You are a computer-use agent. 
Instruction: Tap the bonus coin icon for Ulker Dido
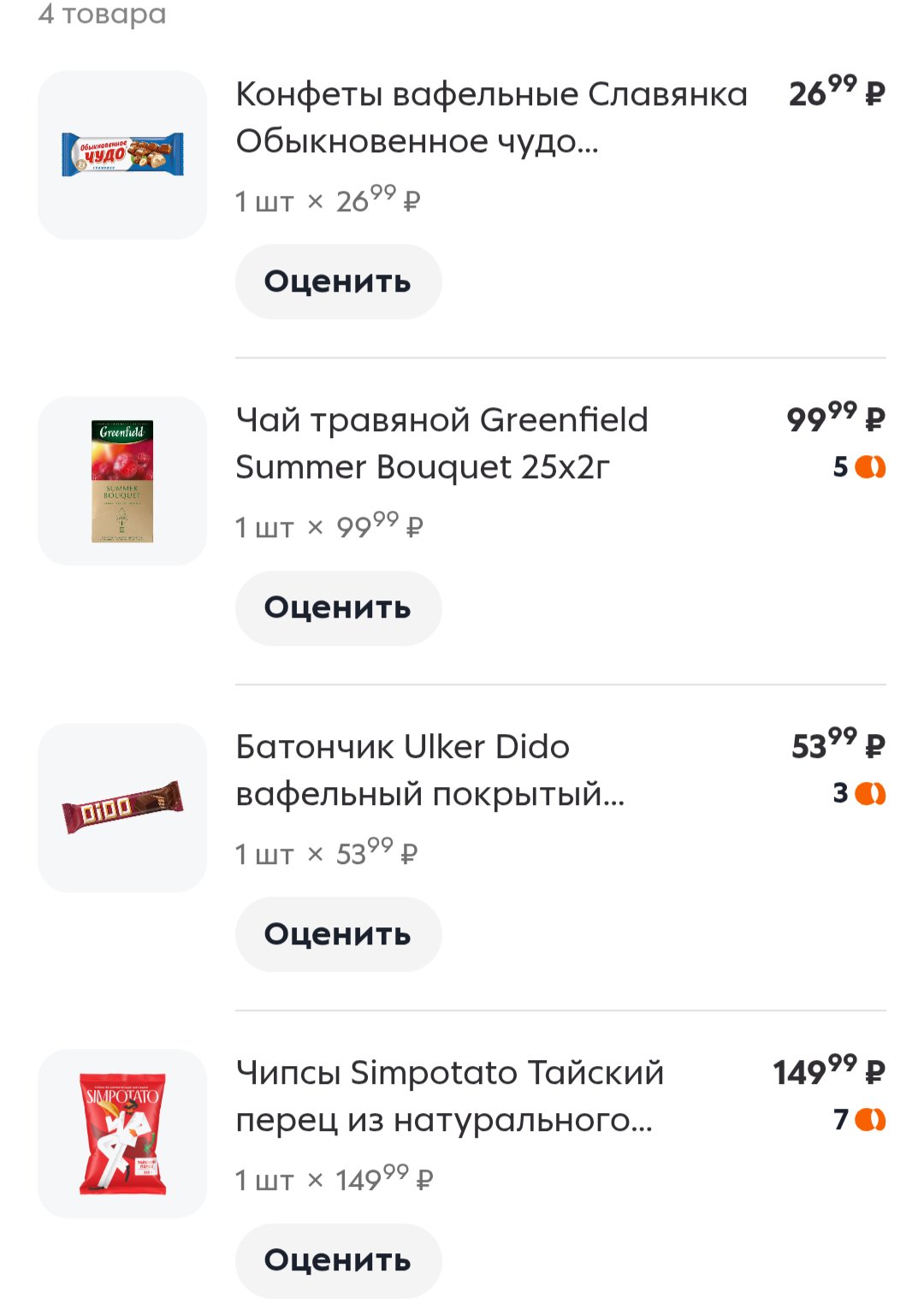(870, 794)
